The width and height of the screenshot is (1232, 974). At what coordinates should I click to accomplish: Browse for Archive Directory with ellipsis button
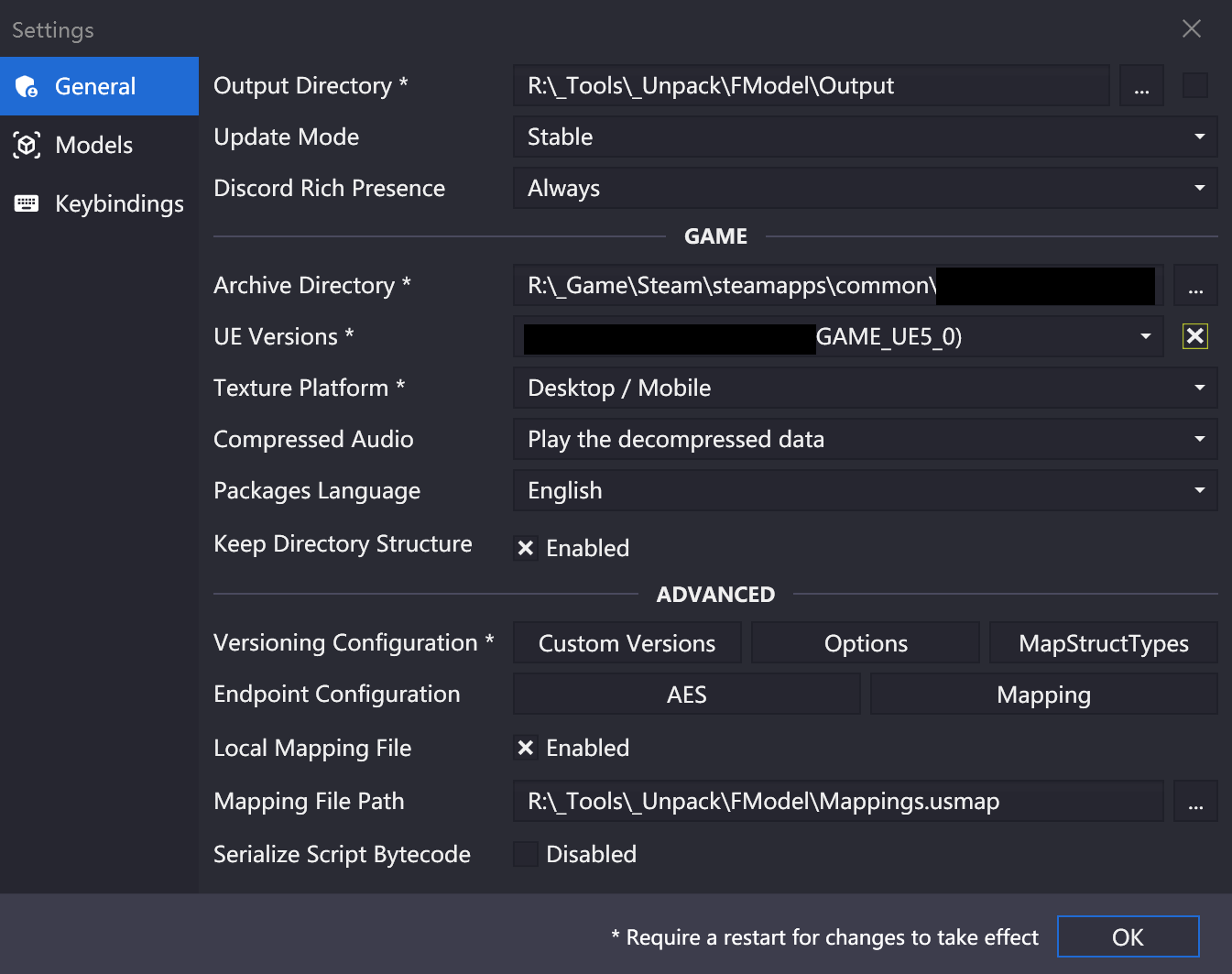(x=1195, y=286)
